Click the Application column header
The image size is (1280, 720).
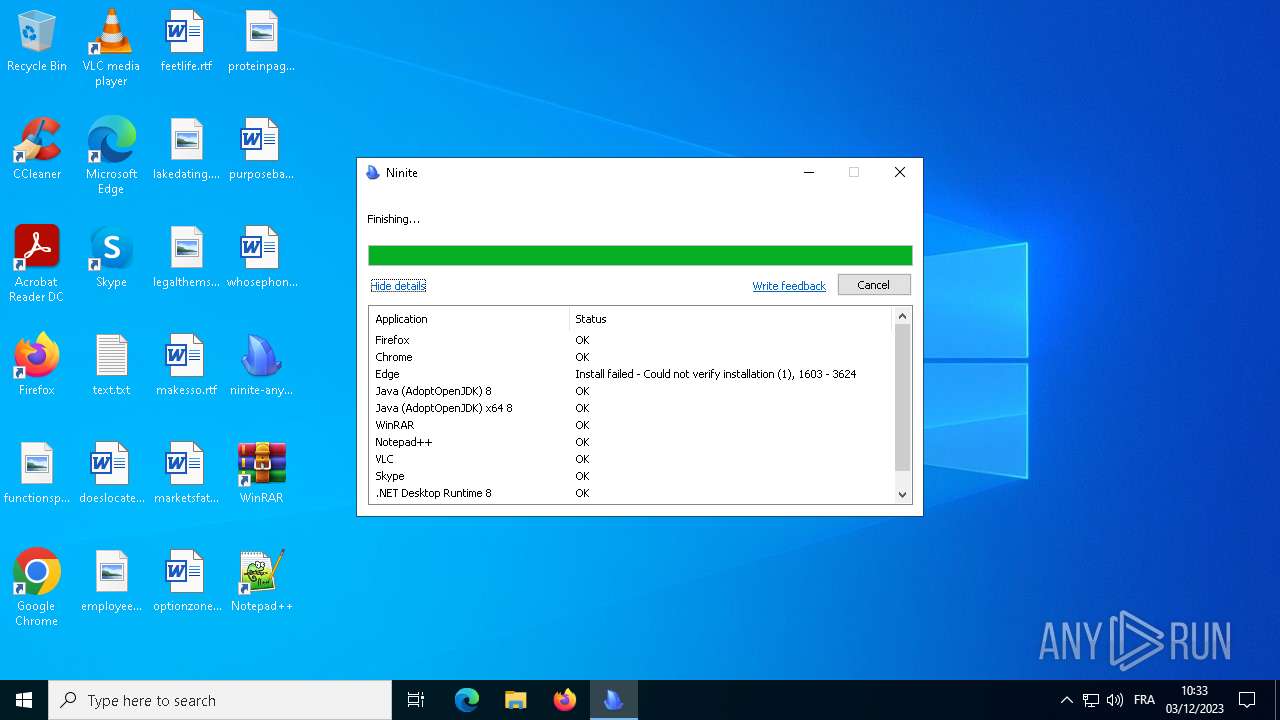469,319
